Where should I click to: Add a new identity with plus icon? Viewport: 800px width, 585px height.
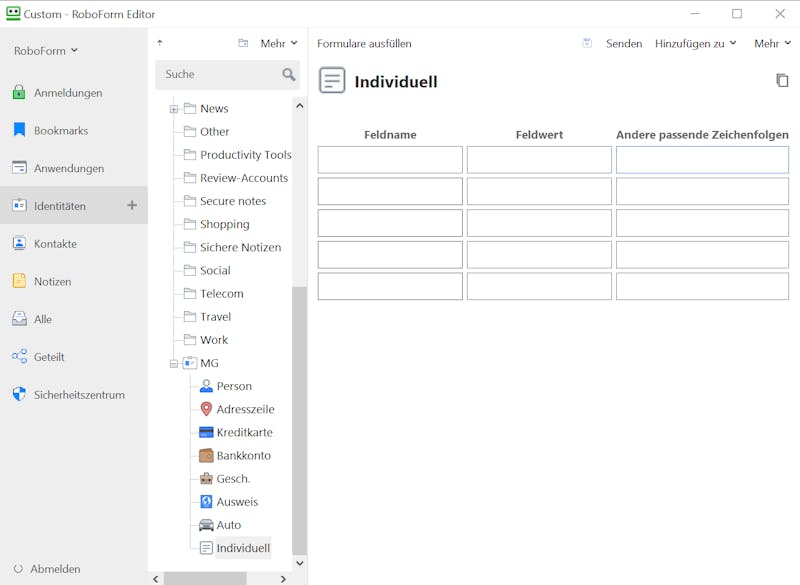pyautogui.click(x=132, y=205)
